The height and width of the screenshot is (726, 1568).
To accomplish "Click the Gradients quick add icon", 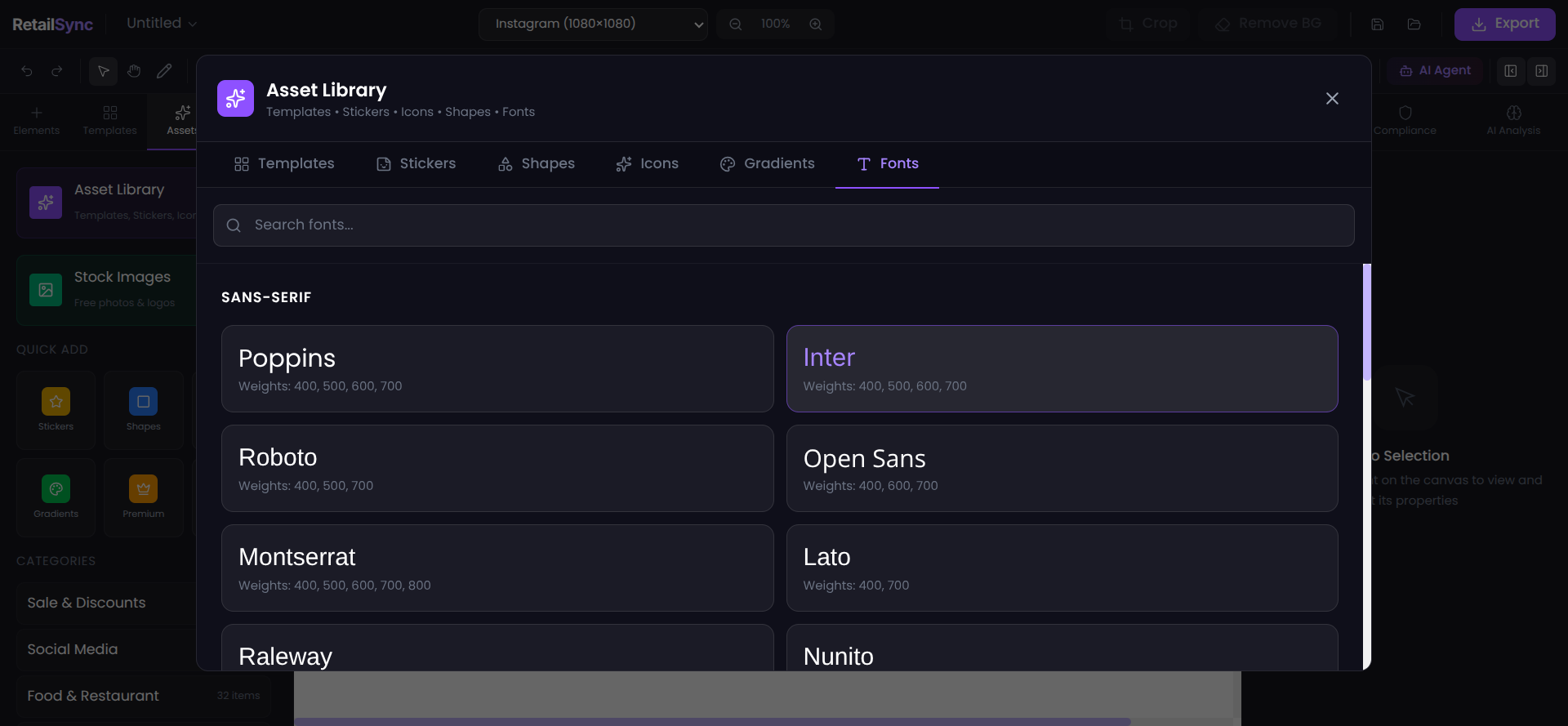I will click(56, 489).
